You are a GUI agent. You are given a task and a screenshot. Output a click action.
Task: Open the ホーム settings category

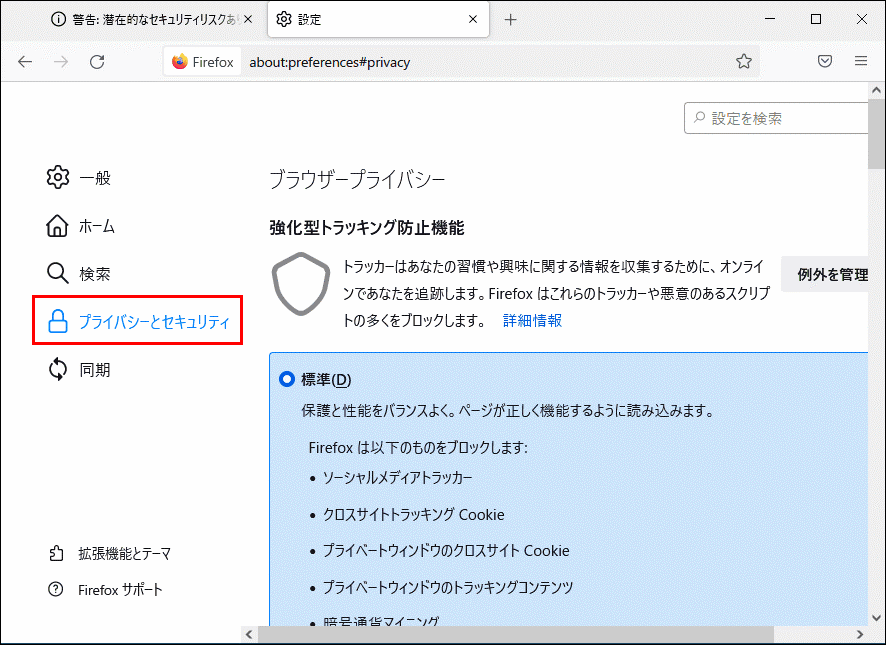pyautogui.click(x=81, y=226)
